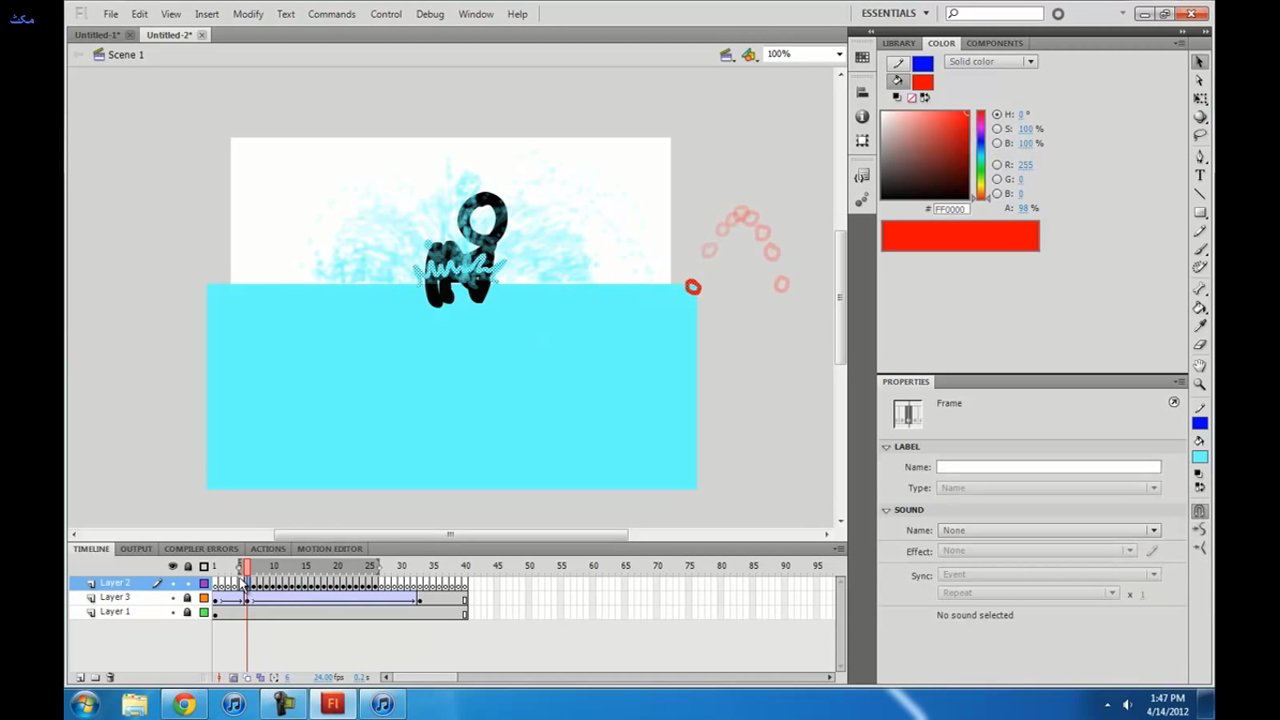
Task: Select the Eraser tool
Action: point(1200,344)
